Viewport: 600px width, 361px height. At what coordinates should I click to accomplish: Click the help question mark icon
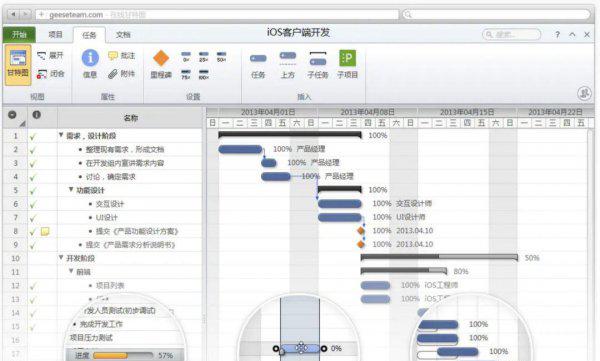point(558,34)
